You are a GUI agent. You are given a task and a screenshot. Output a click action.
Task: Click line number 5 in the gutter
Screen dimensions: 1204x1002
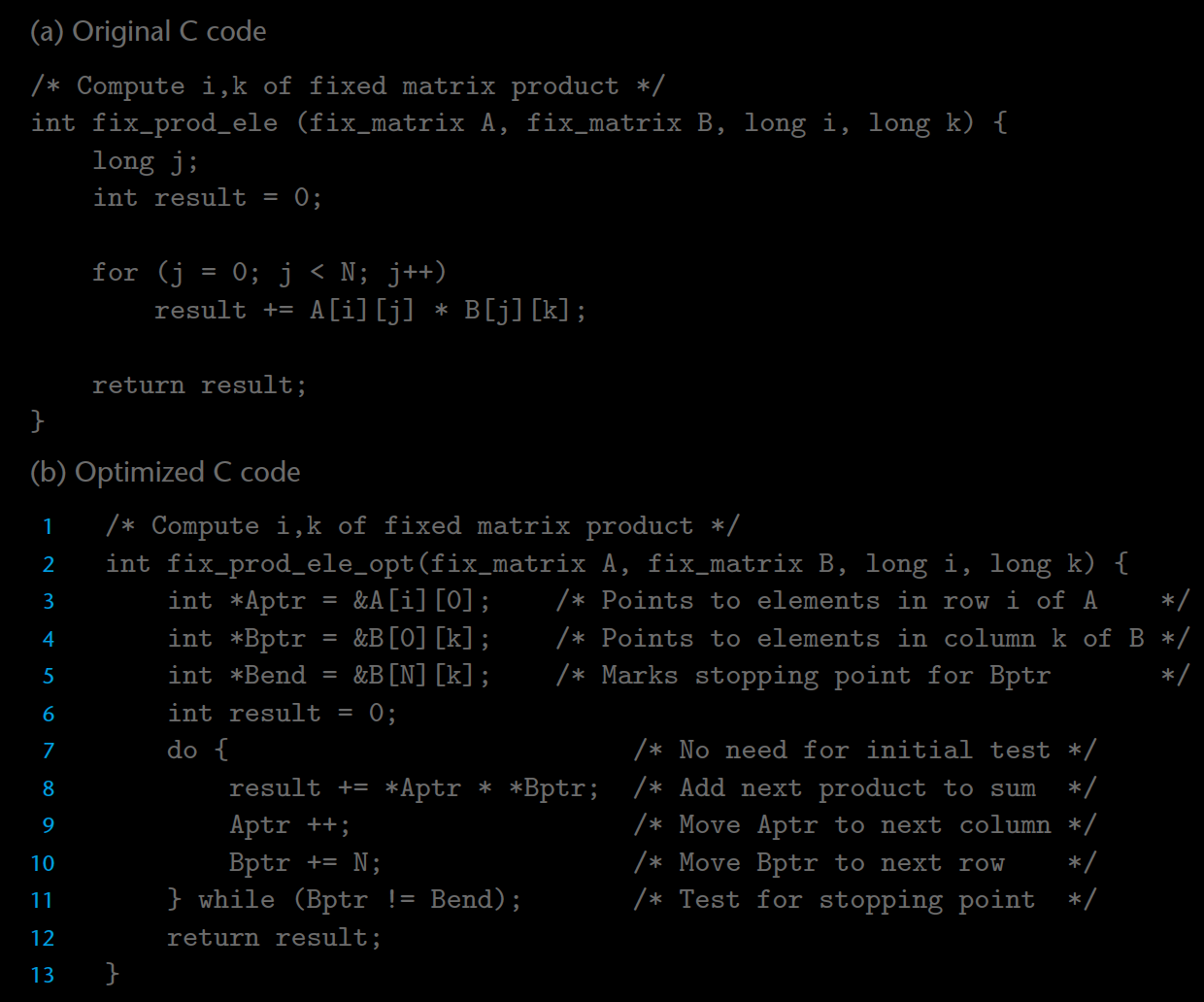(x=49, y=677)
